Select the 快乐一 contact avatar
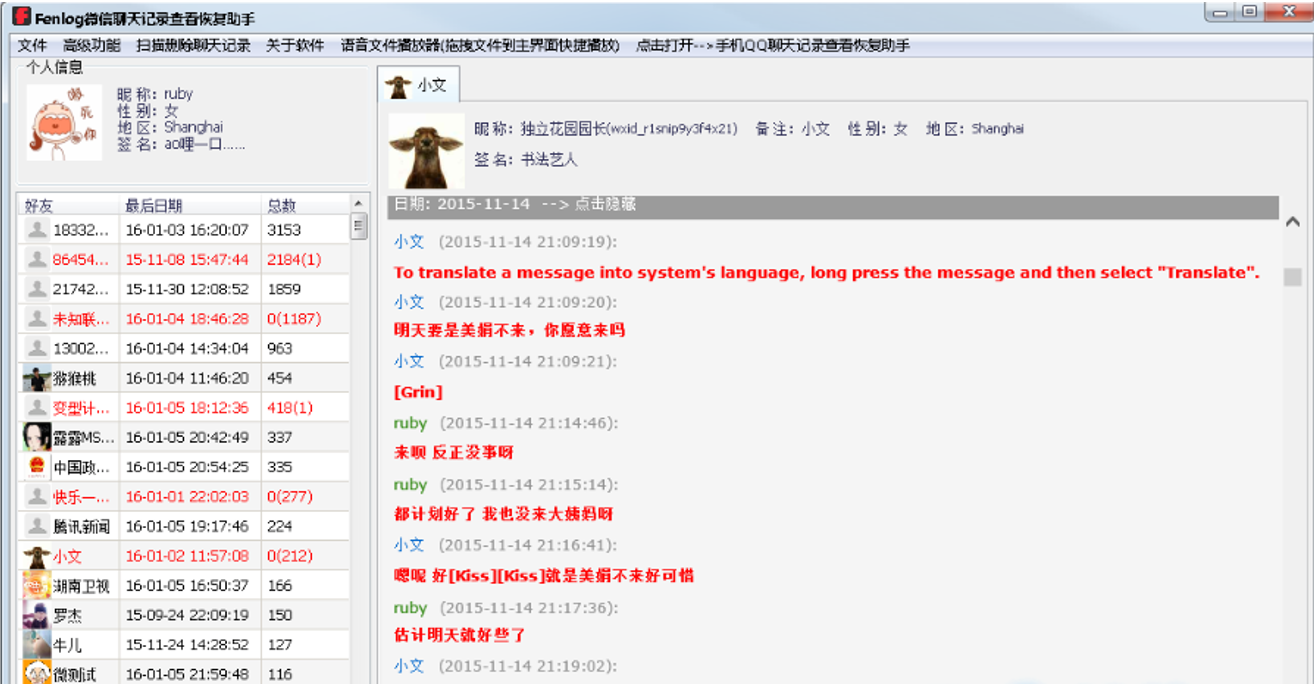The width and height of the screenshot is (1314, 684). [x=37, y=496]
